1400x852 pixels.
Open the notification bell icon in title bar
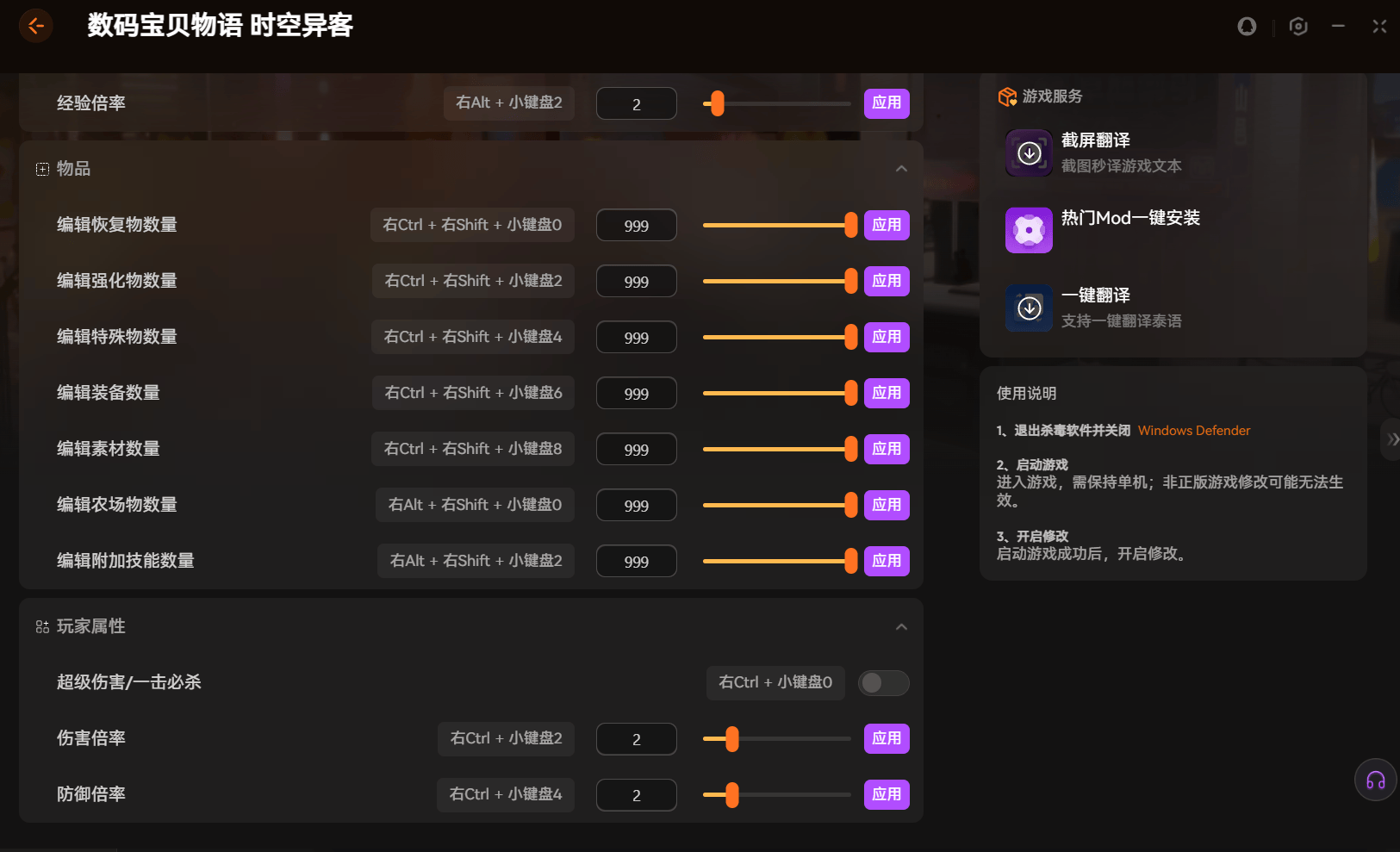[1247, 27]
